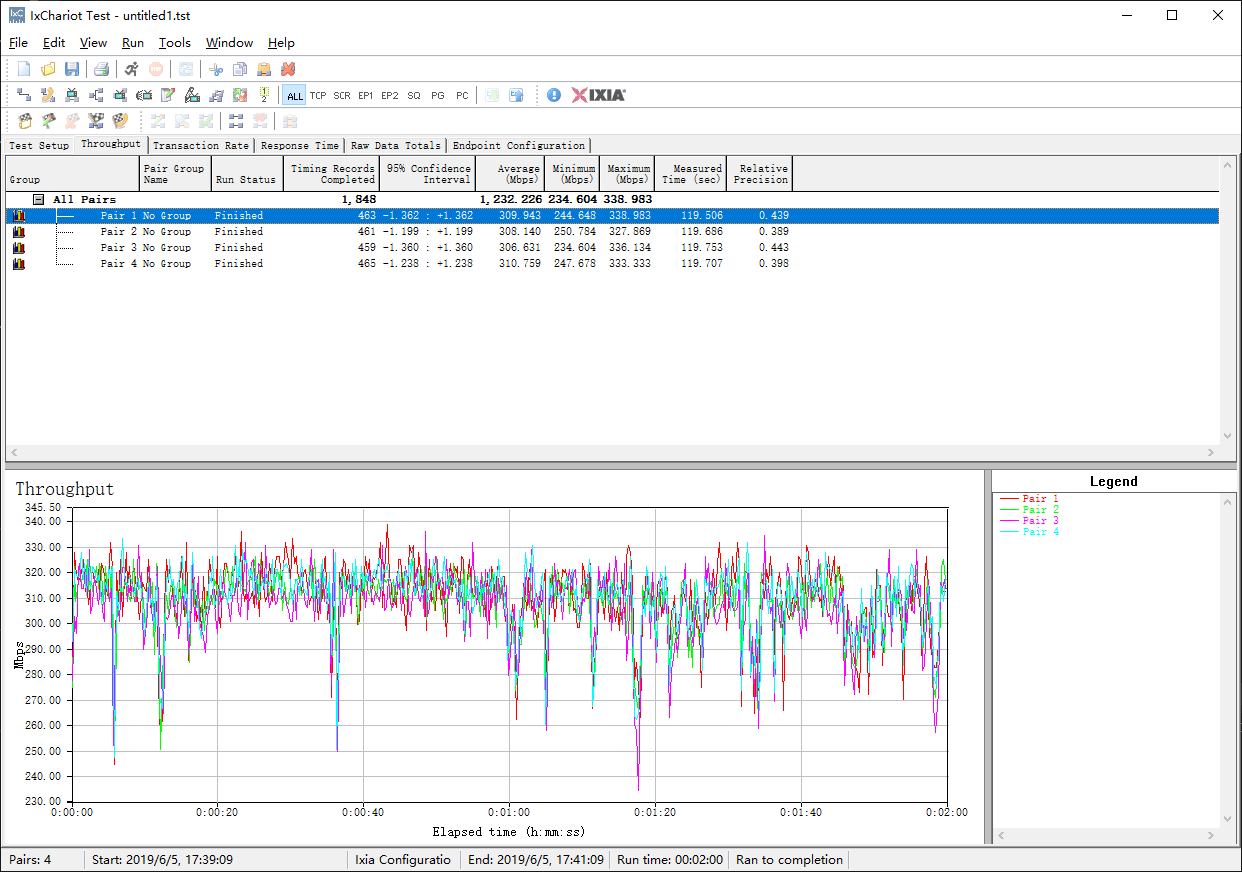The image size is (1242, 872).
Task: Click the Paste clipboard icon
Action: 264,69
